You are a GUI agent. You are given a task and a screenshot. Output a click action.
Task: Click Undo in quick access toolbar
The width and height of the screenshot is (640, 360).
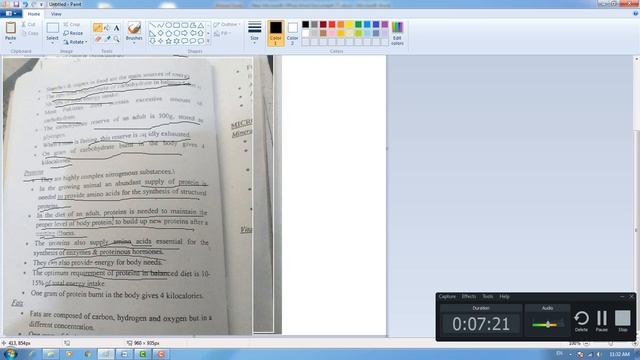pos(25,4)
